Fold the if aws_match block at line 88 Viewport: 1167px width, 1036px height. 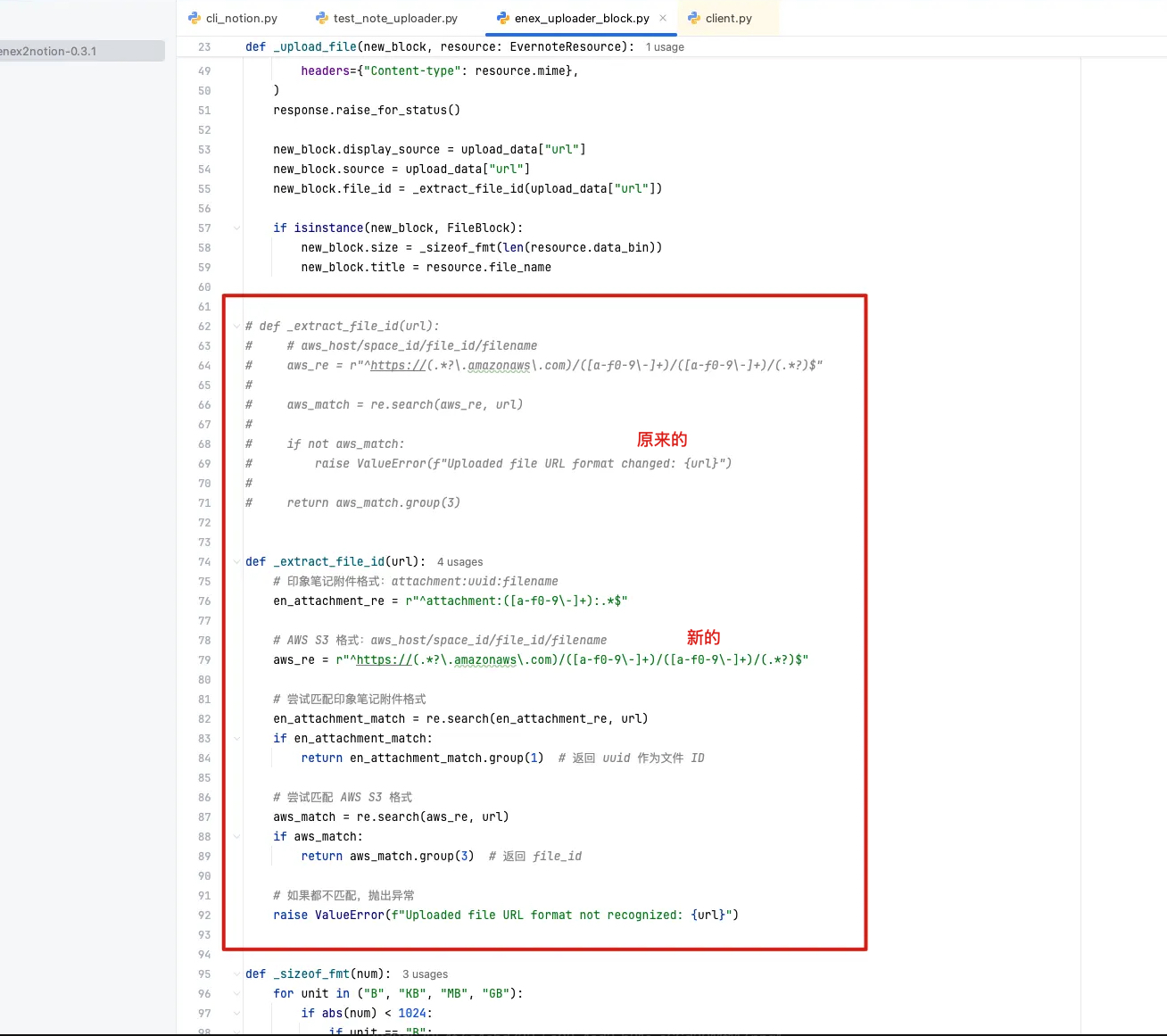[236, 837]
